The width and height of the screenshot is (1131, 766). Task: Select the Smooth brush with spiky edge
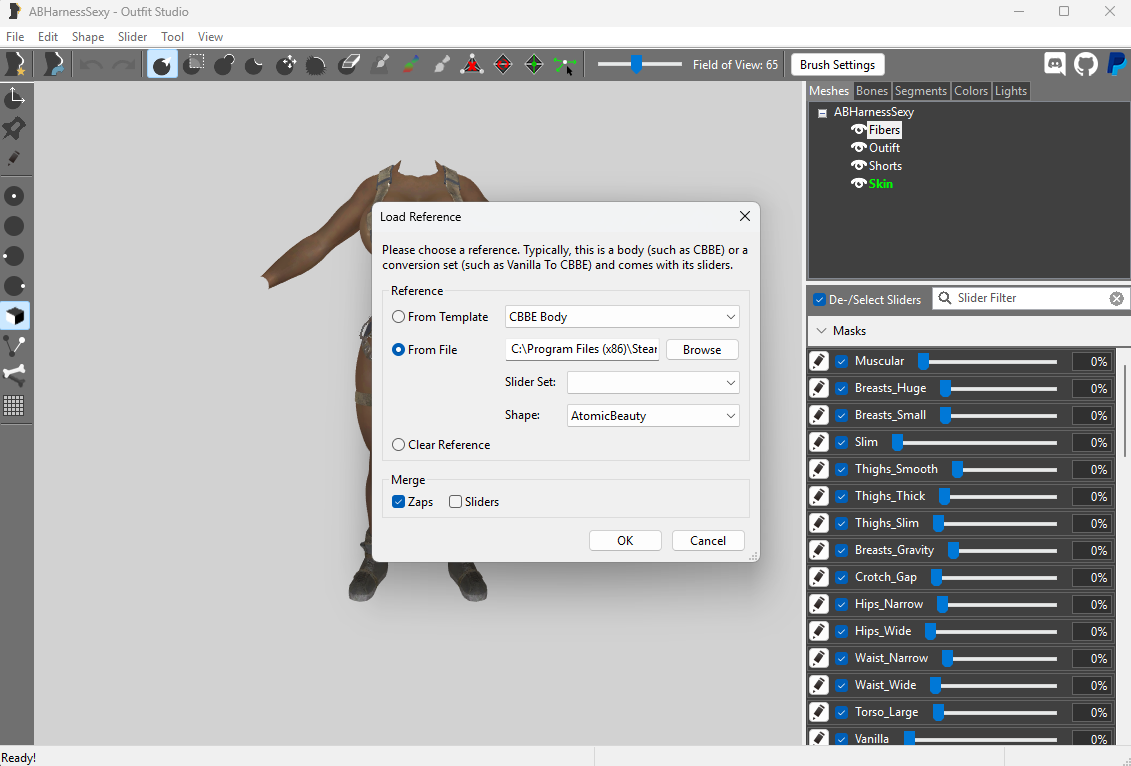tap(316, 64)
